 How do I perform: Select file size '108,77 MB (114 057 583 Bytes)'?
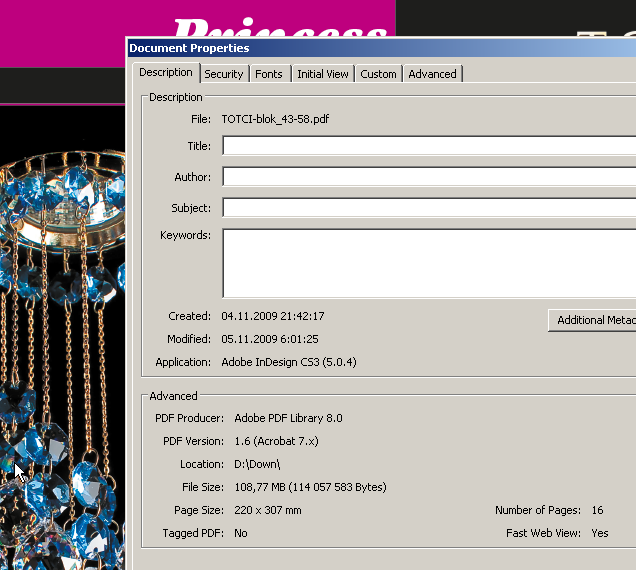[310, 487]
